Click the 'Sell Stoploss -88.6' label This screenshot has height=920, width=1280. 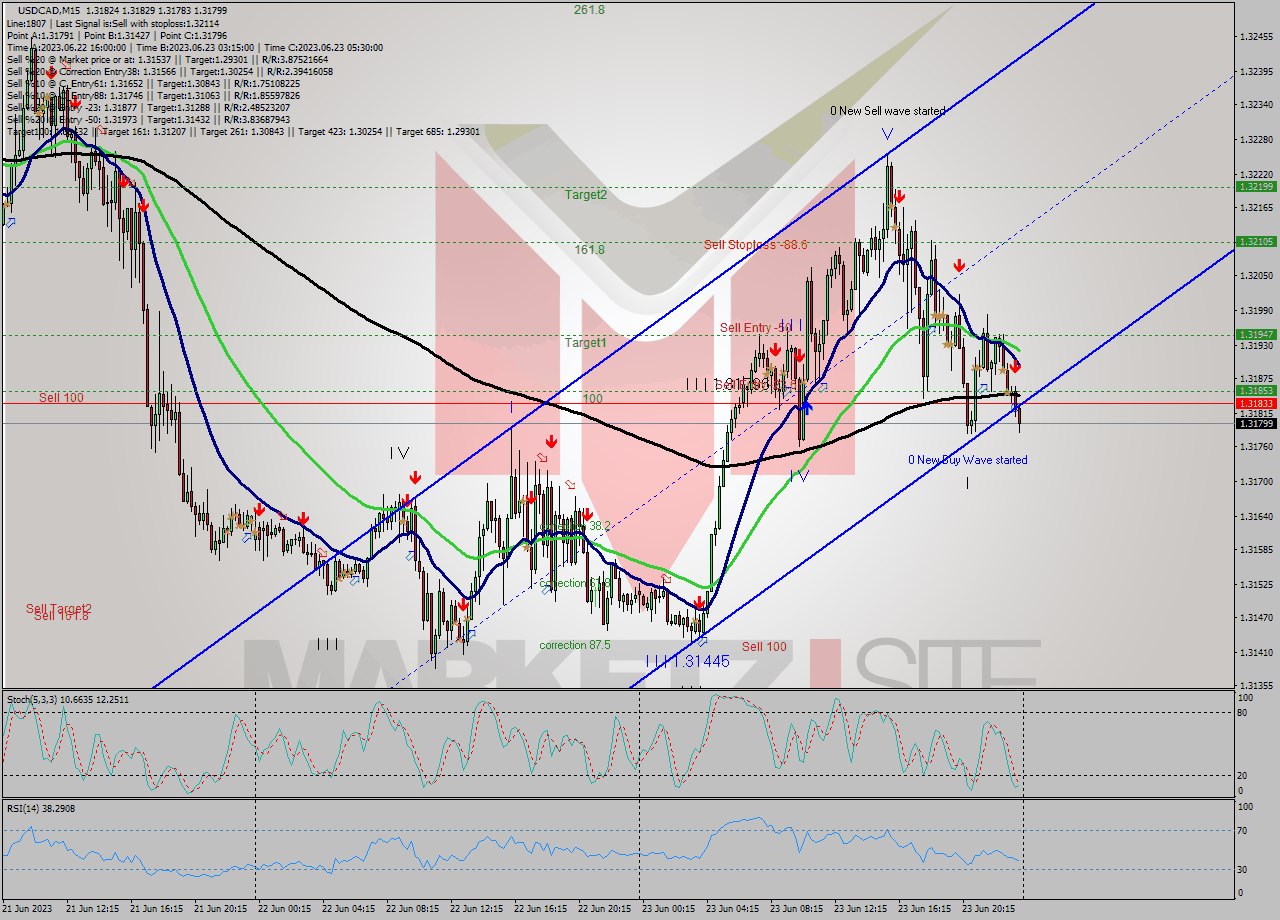[x=755, y=244]
